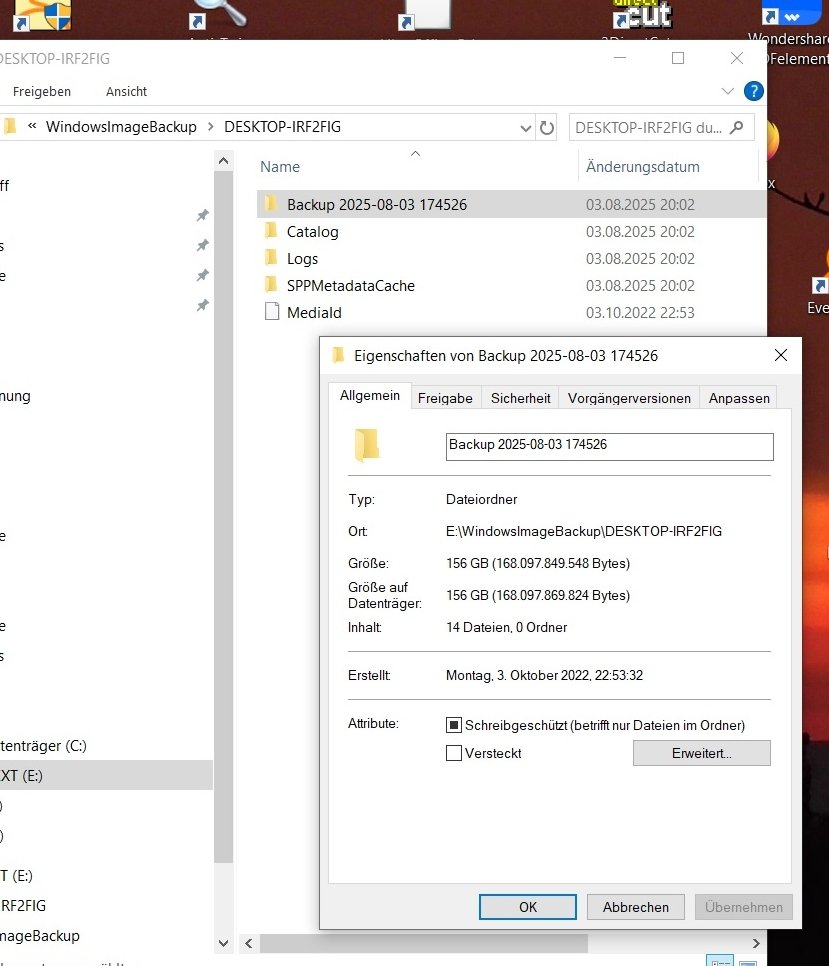Expand the ribbon with the chevron arrow

(727, 91)
